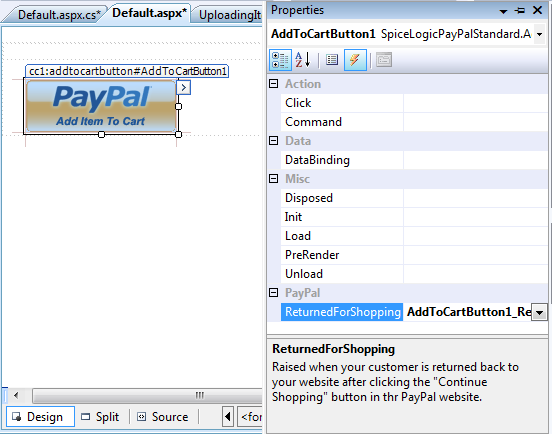552x434 pixels.
Task: Click the tag navigator left arrow
Action: [x=228, y=417]
